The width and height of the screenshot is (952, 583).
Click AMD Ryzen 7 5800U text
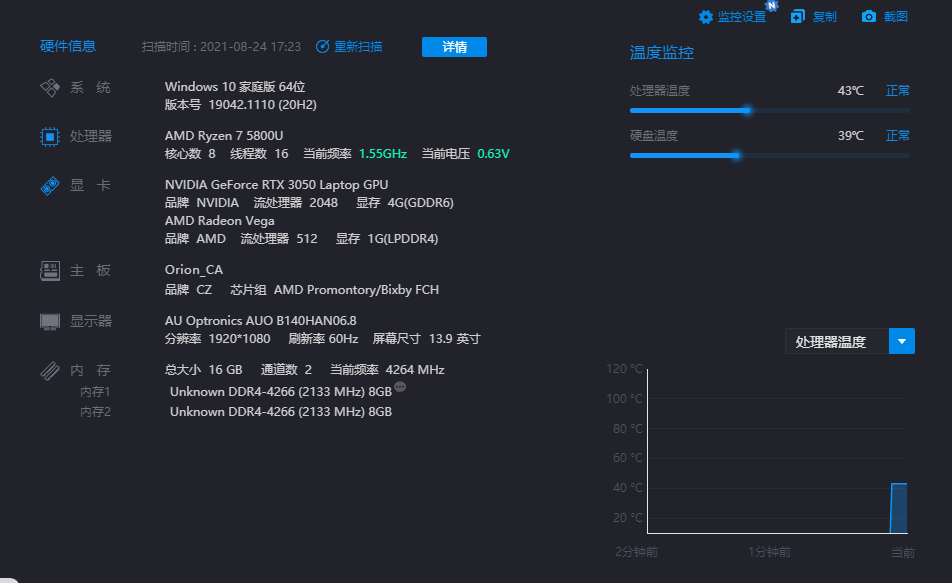tap(224, 135)
